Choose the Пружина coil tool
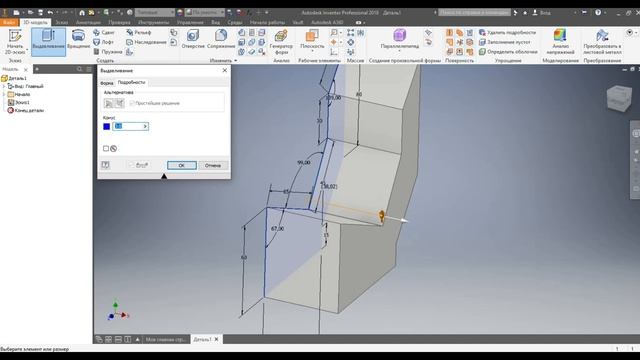Viewport: 640px width, 360px height. tap(108, 52)
